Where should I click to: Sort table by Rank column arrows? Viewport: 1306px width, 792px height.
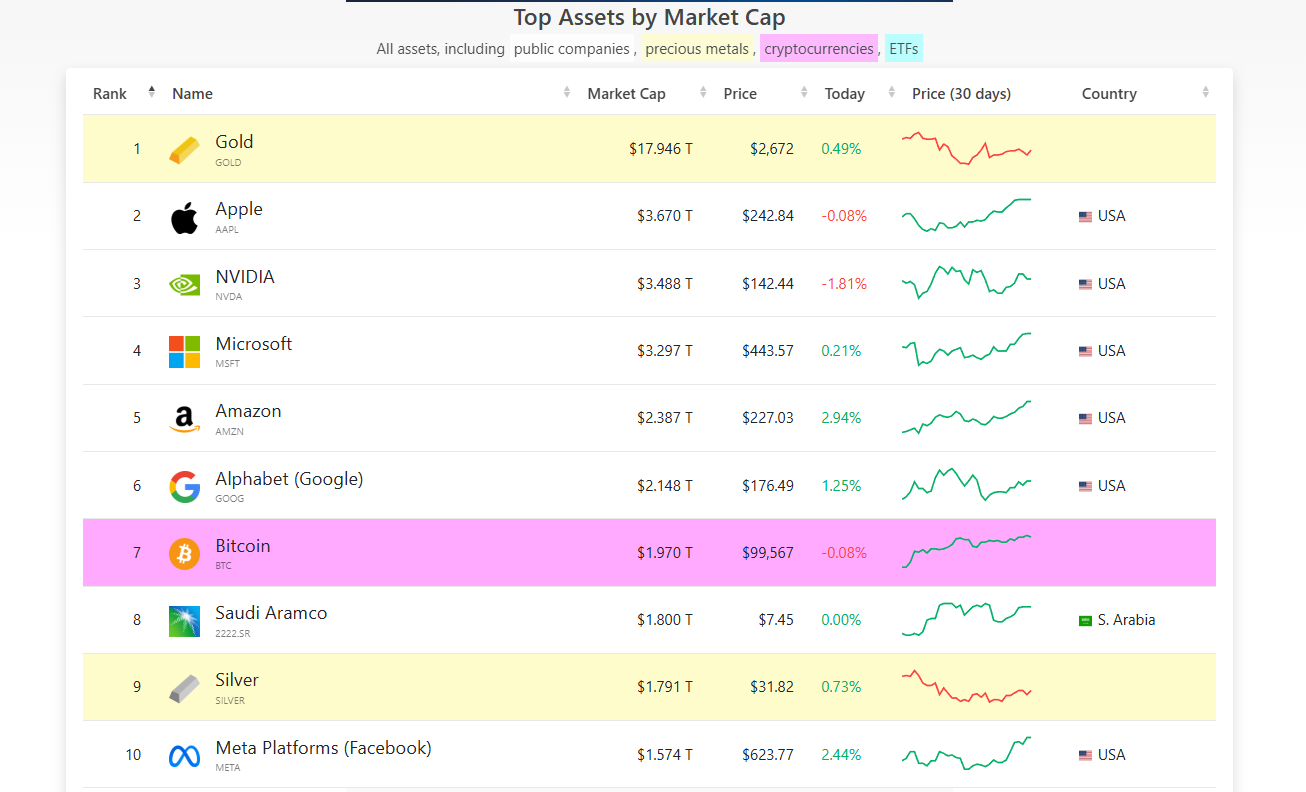point(152,92)
